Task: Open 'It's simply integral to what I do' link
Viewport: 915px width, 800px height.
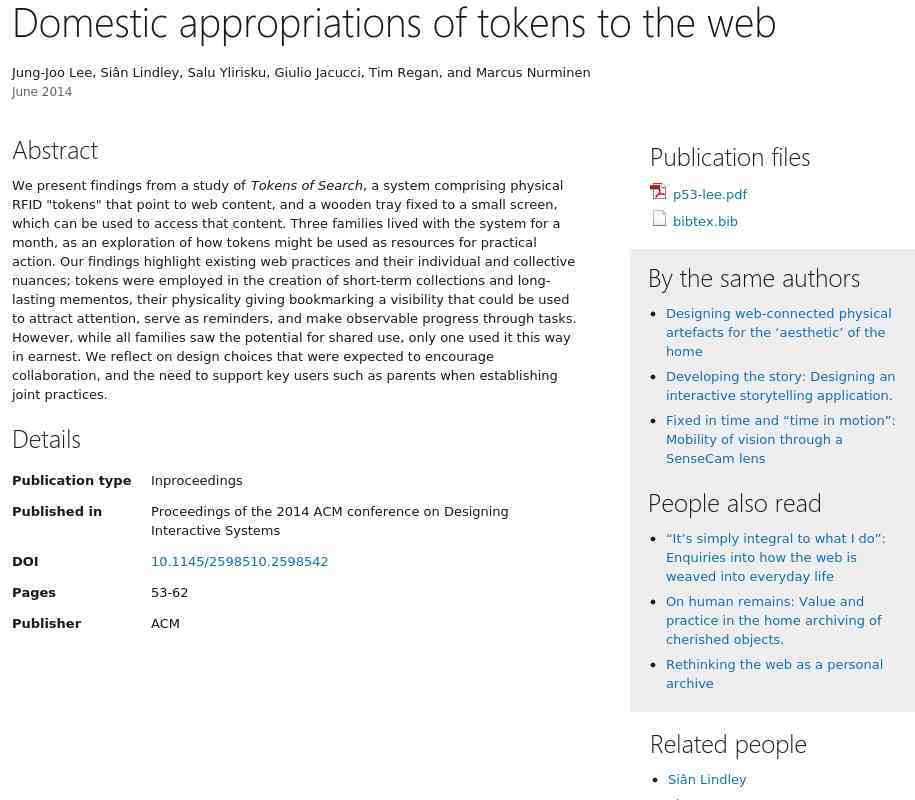Action: pyautogui.click(x=776, y=557)
